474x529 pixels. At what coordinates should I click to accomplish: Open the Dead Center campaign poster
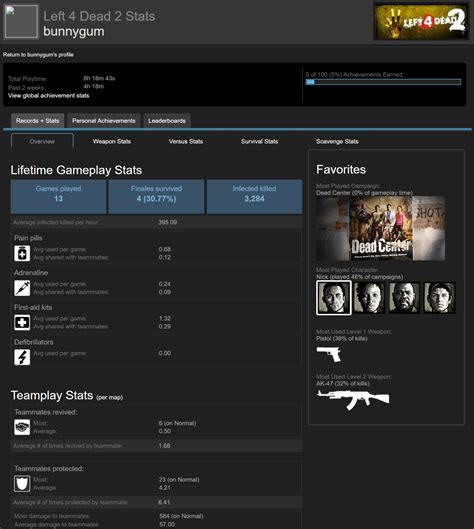[x=381, y=228]
